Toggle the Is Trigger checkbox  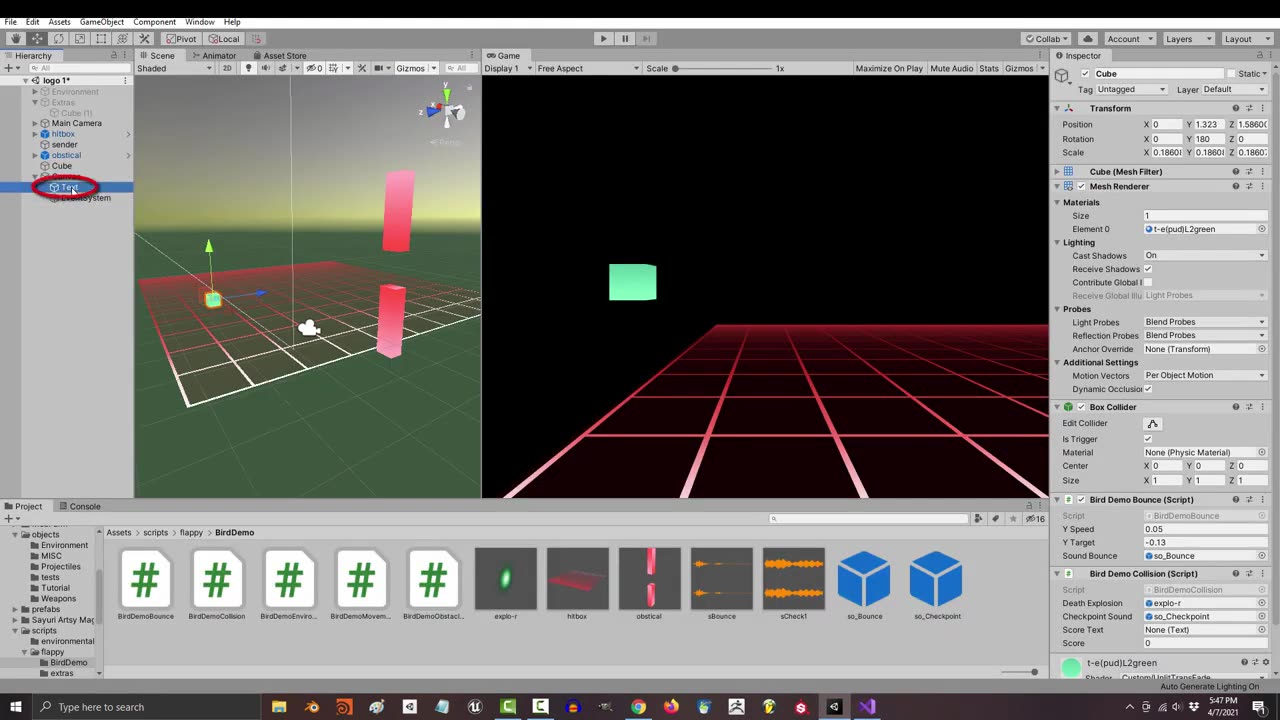1148,439
